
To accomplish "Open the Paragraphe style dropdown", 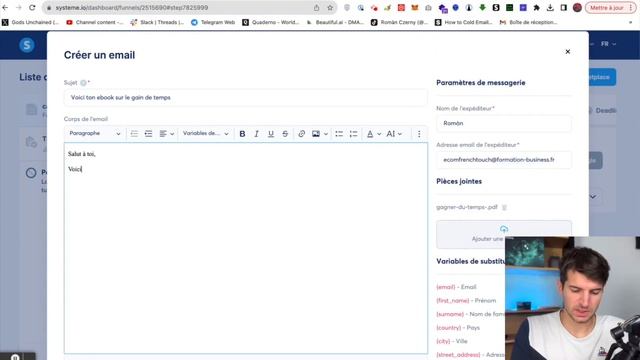I will (95, 133).
